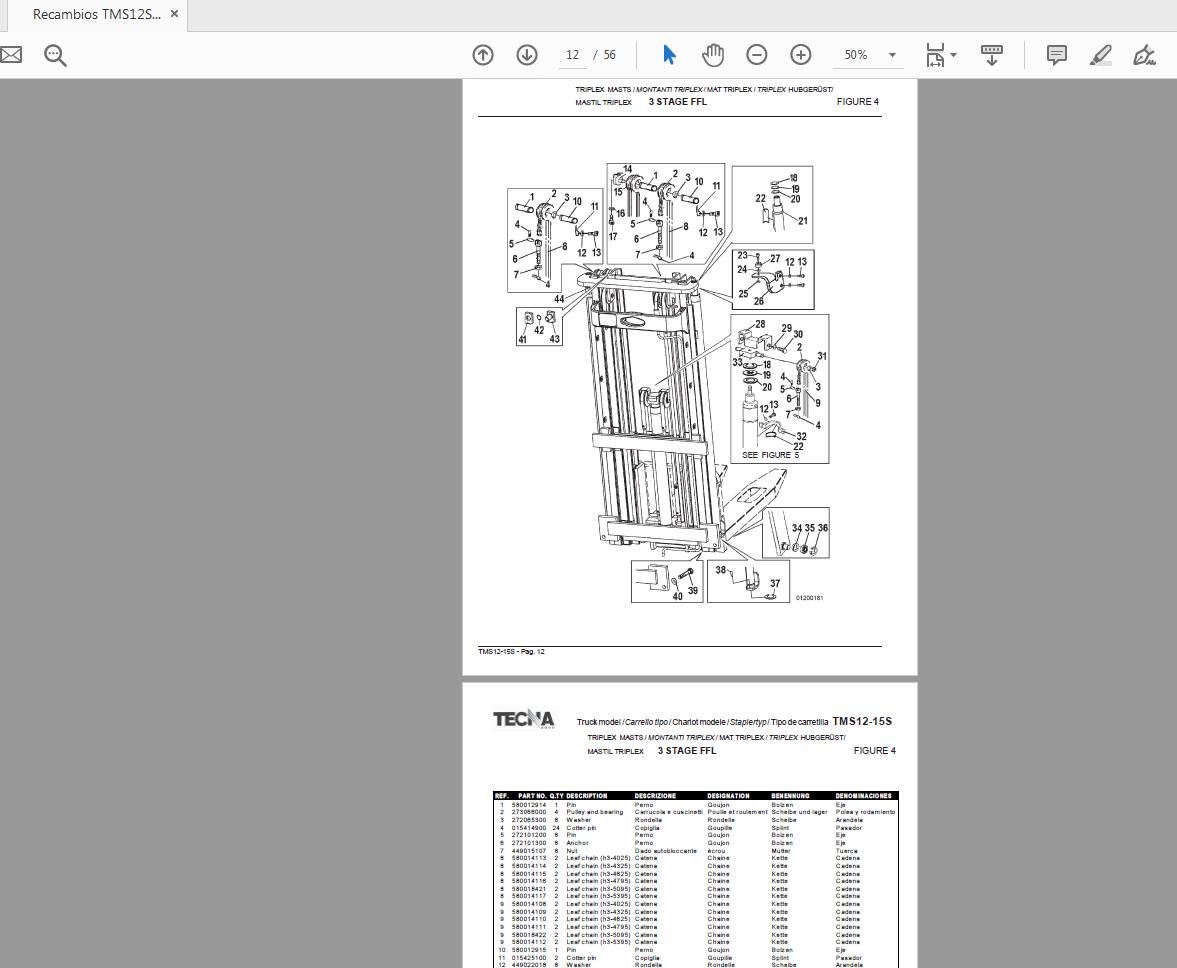1177x968 pixels.
Task: Go to next page with down arrow
Action: pyautogui.click(x=526, y=55)
